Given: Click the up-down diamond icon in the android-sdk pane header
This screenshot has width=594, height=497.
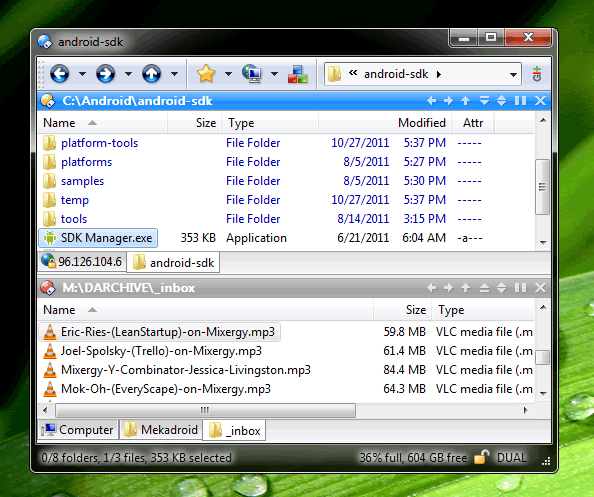Looking at the screenshot, I should click(502, 101).
